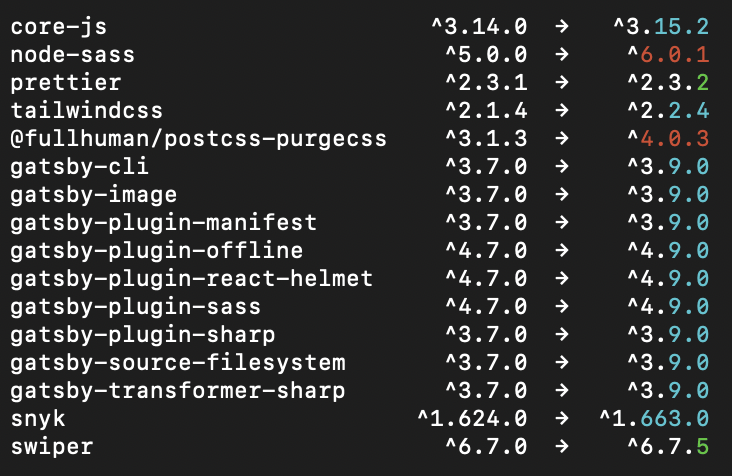Click the new version ^6.0.1 for node-sass
The image size is (732, 476).
click(668, 53)
